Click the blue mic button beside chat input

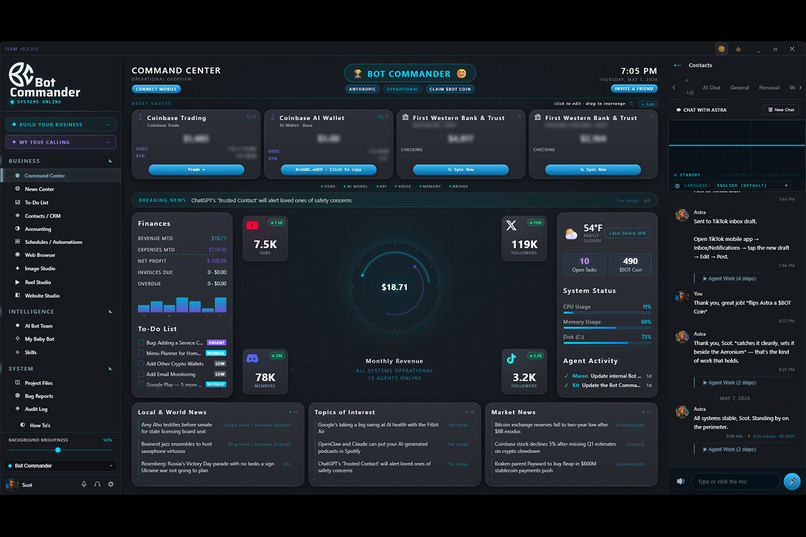click(792, 482)
